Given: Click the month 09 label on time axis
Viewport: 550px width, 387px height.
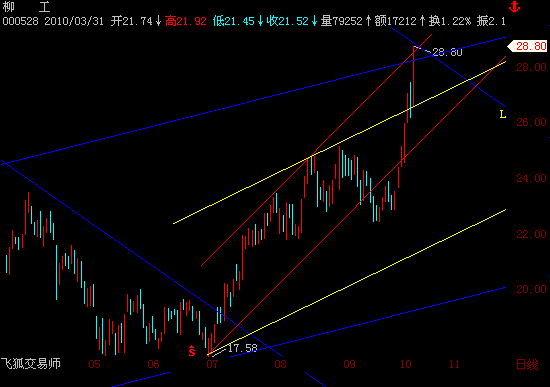Looking at the screenshot, I should tap(349, 365).
